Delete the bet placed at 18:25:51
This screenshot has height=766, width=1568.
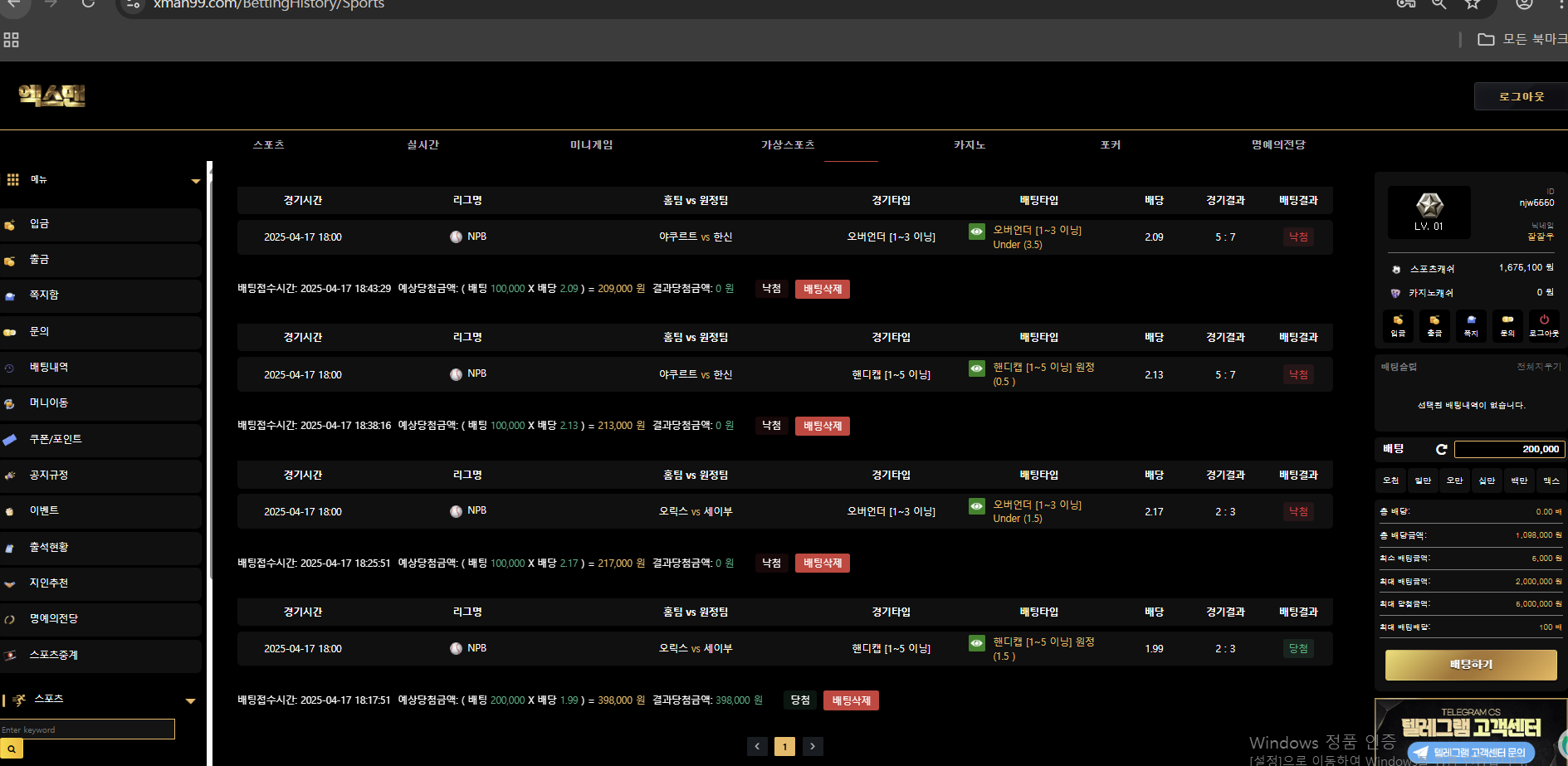click(822, 563)
